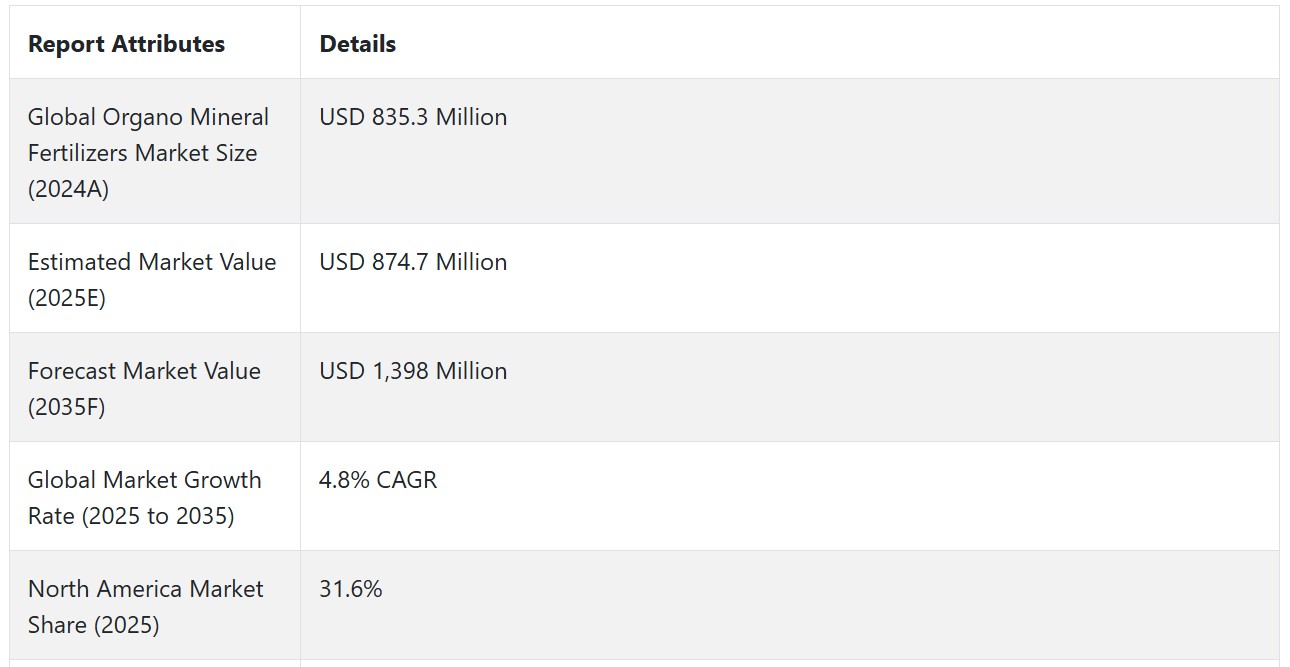The height and width of the screenshot is (667, 1290).
Task: Select the North America Market Share cell
Action: (155, 606)
